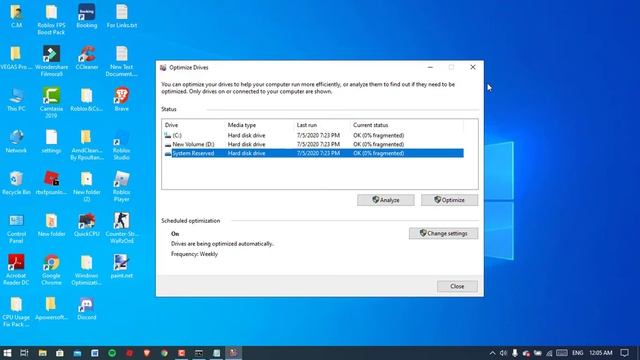640x360 pixels.
Task: Open Task View from the taskbar
Action: 24,353
